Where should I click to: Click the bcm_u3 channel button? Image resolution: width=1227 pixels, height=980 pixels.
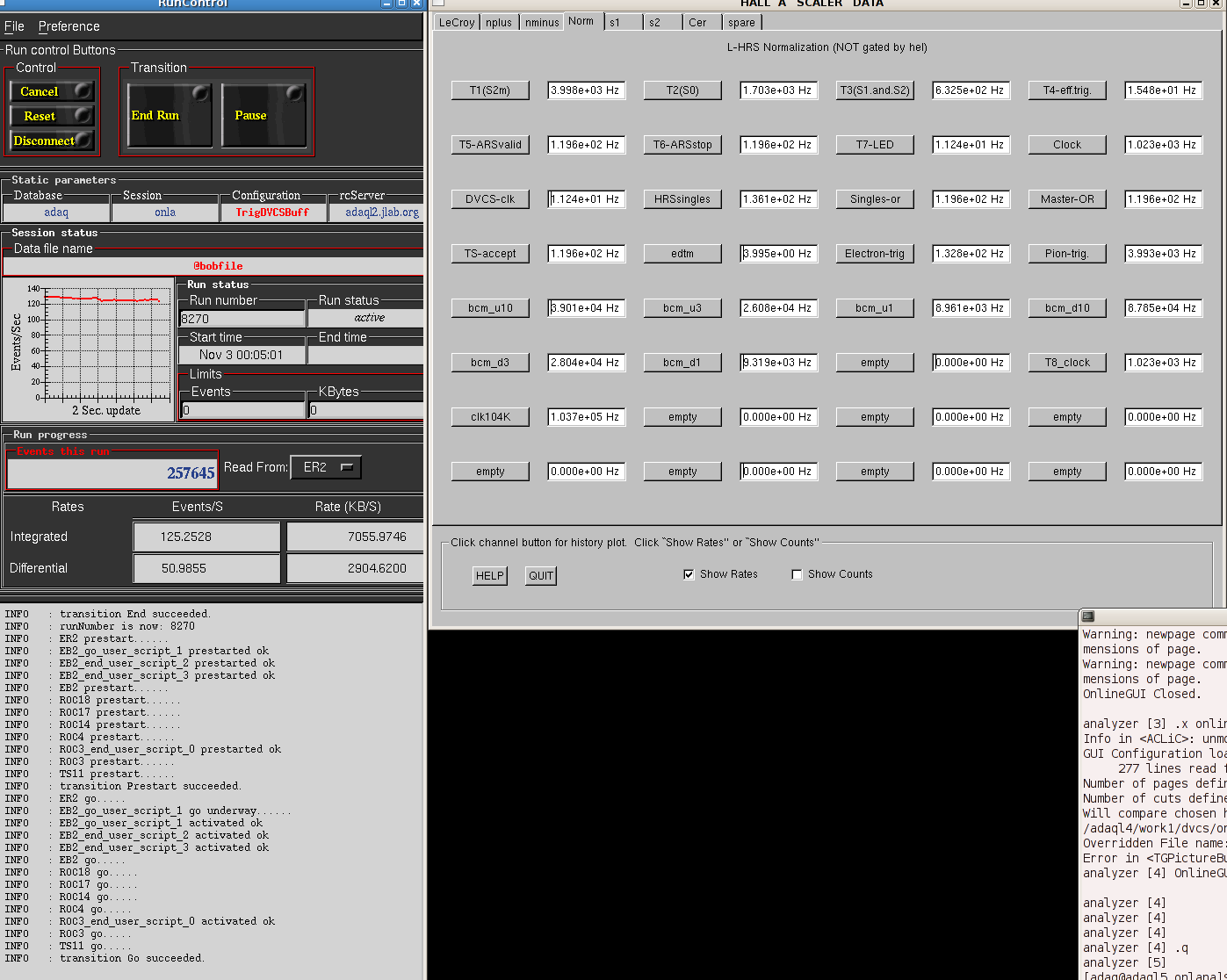point(682,308)
